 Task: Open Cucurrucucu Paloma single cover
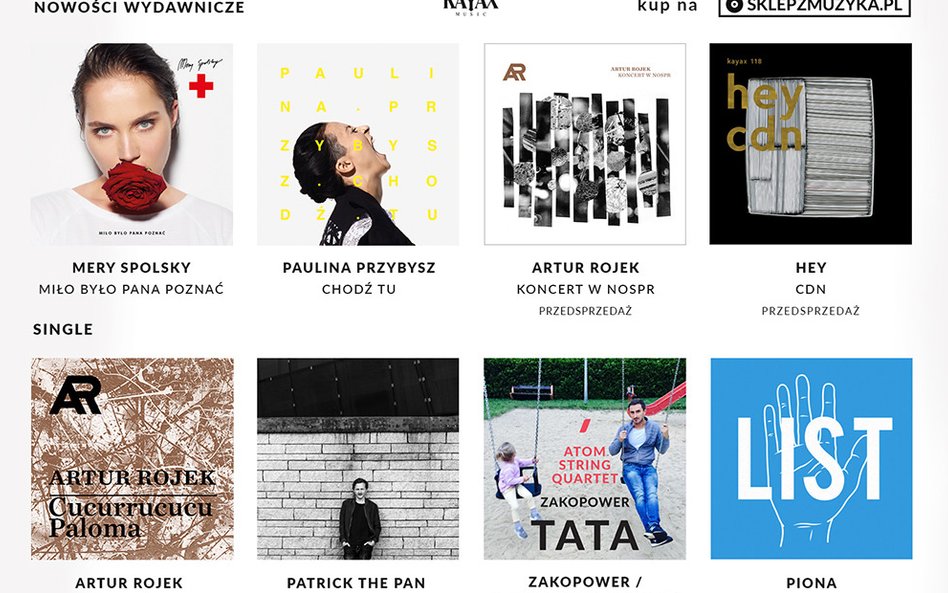tap(132, 459)
